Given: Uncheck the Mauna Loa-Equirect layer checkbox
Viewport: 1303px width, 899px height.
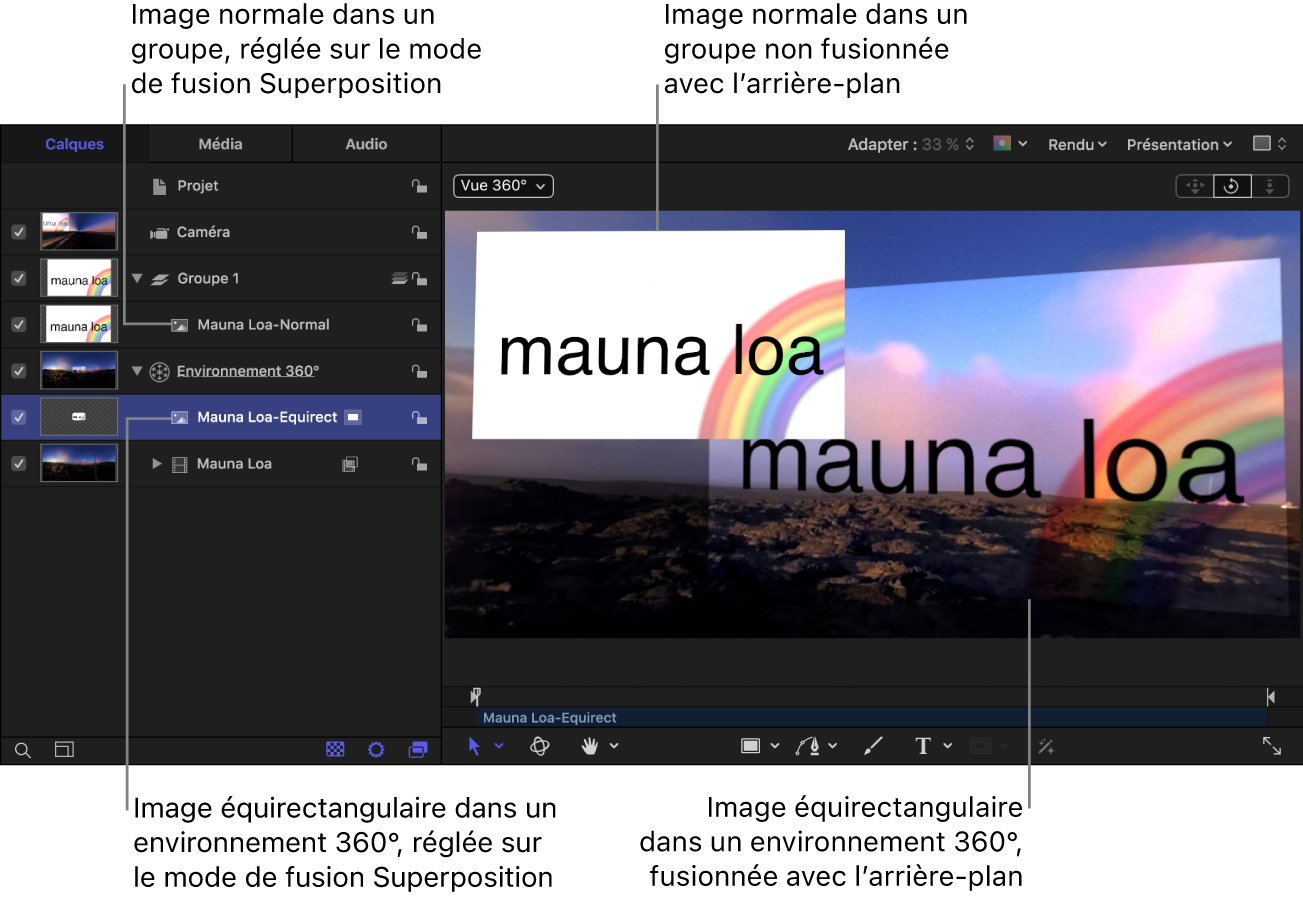Looking at the screenshot, I should pyautogui.click(x=18, y=417).
